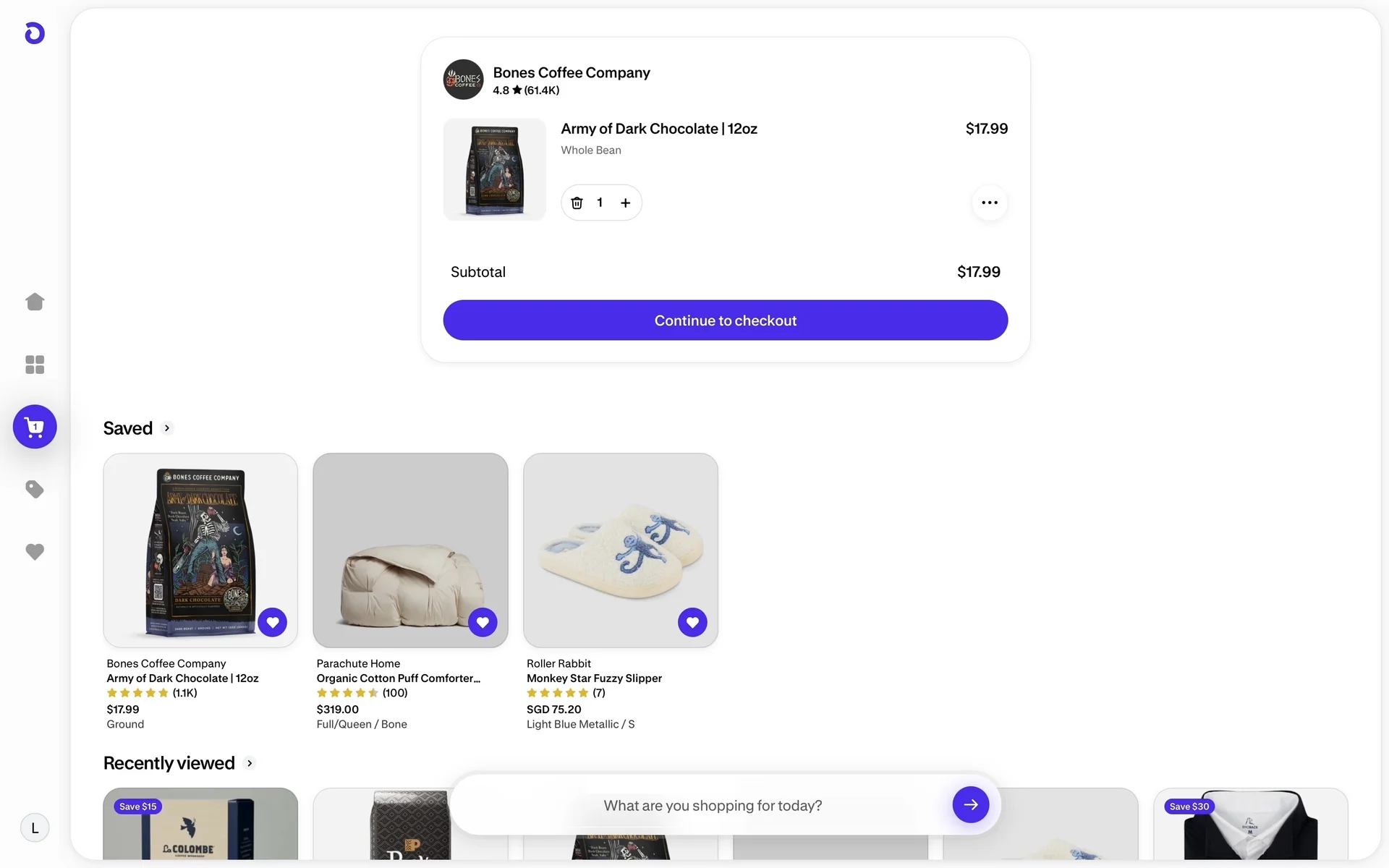Open the three-dot item options menu
1389x868 pixels.
[x=989, y=203]
